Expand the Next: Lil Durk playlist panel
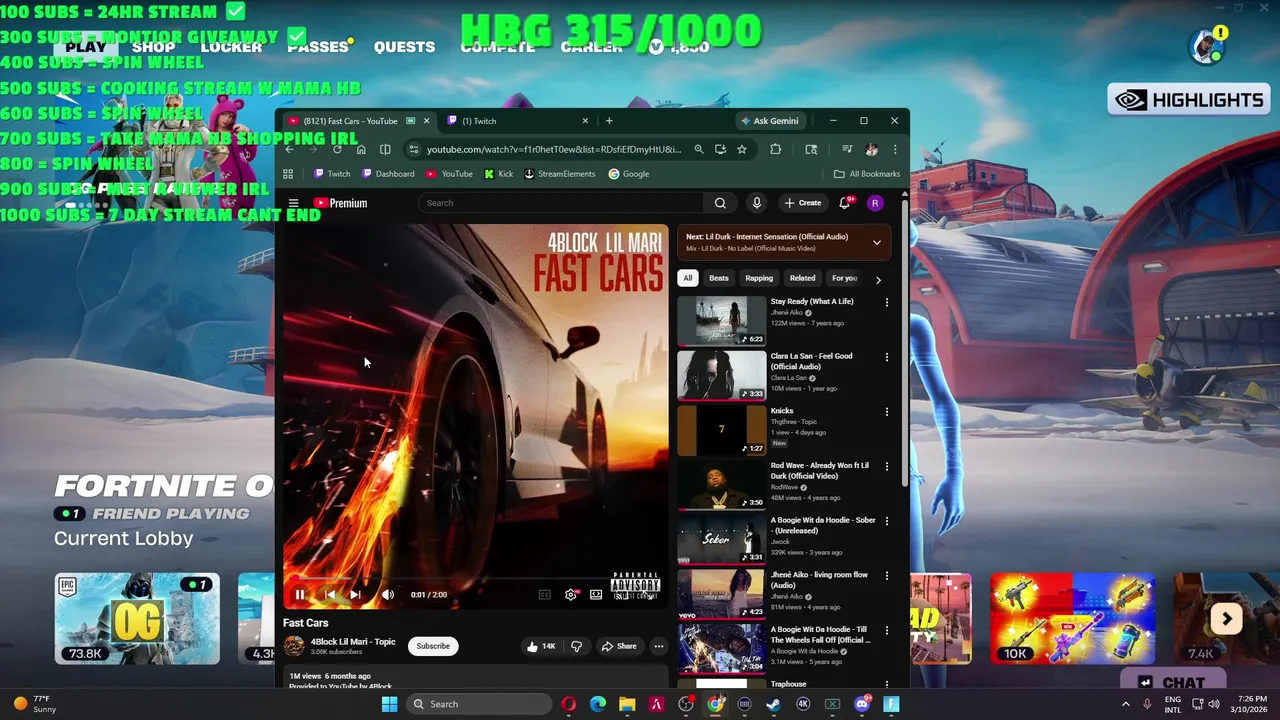Screen dimensions: 1280x720 877,242
